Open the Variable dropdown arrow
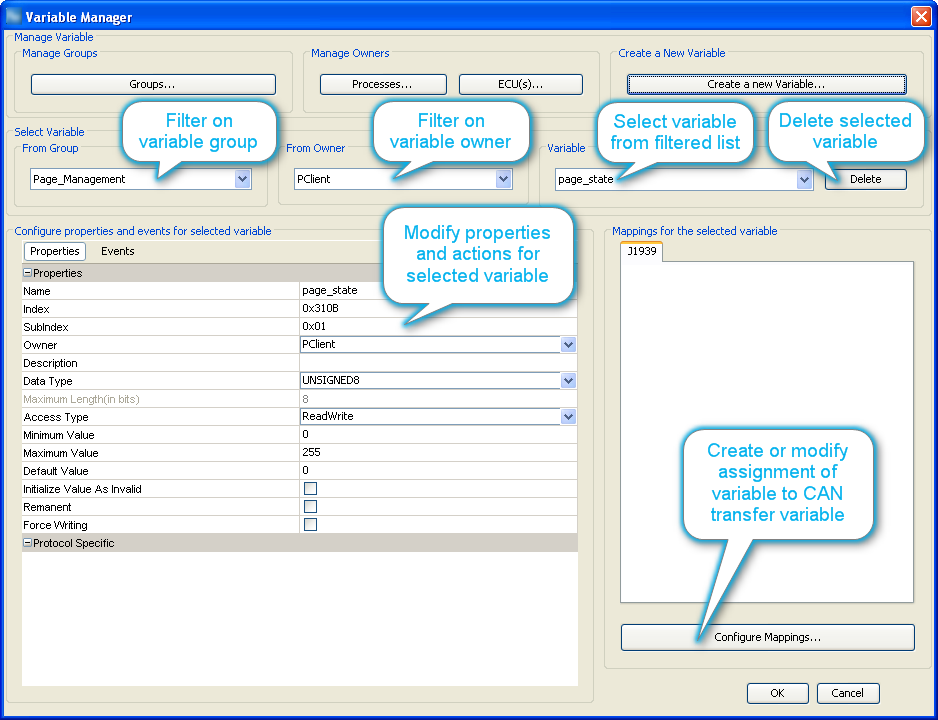 click(x=805, y=179)
